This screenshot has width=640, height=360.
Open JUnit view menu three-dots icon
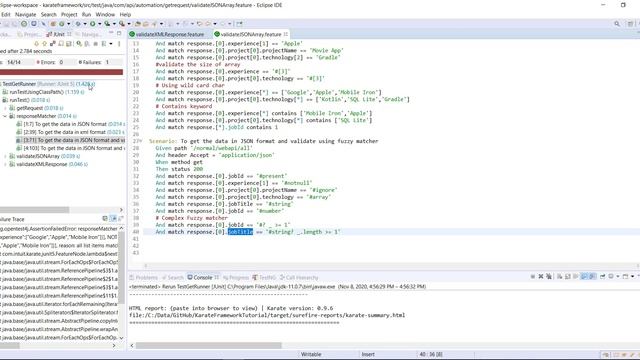point(119,44)
